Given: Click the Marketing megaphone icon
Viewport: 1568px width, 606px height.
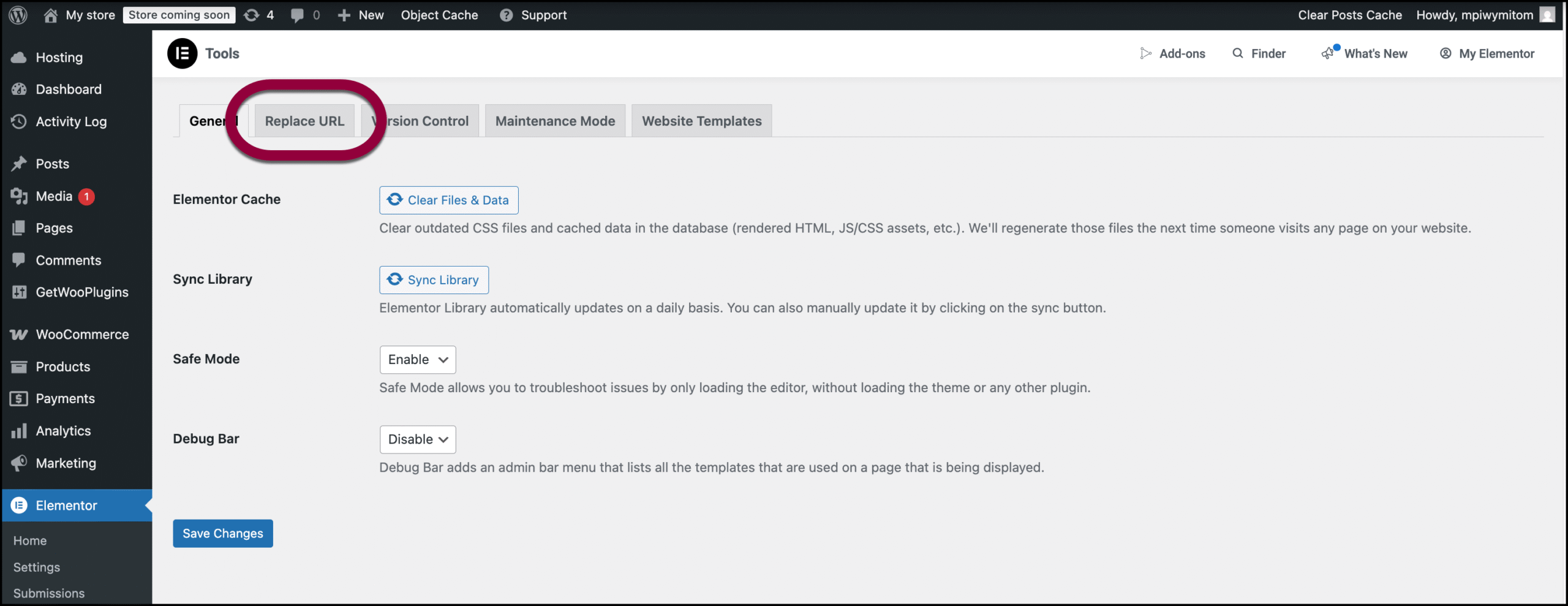Looking at the screenshot, I should (19, 463).
